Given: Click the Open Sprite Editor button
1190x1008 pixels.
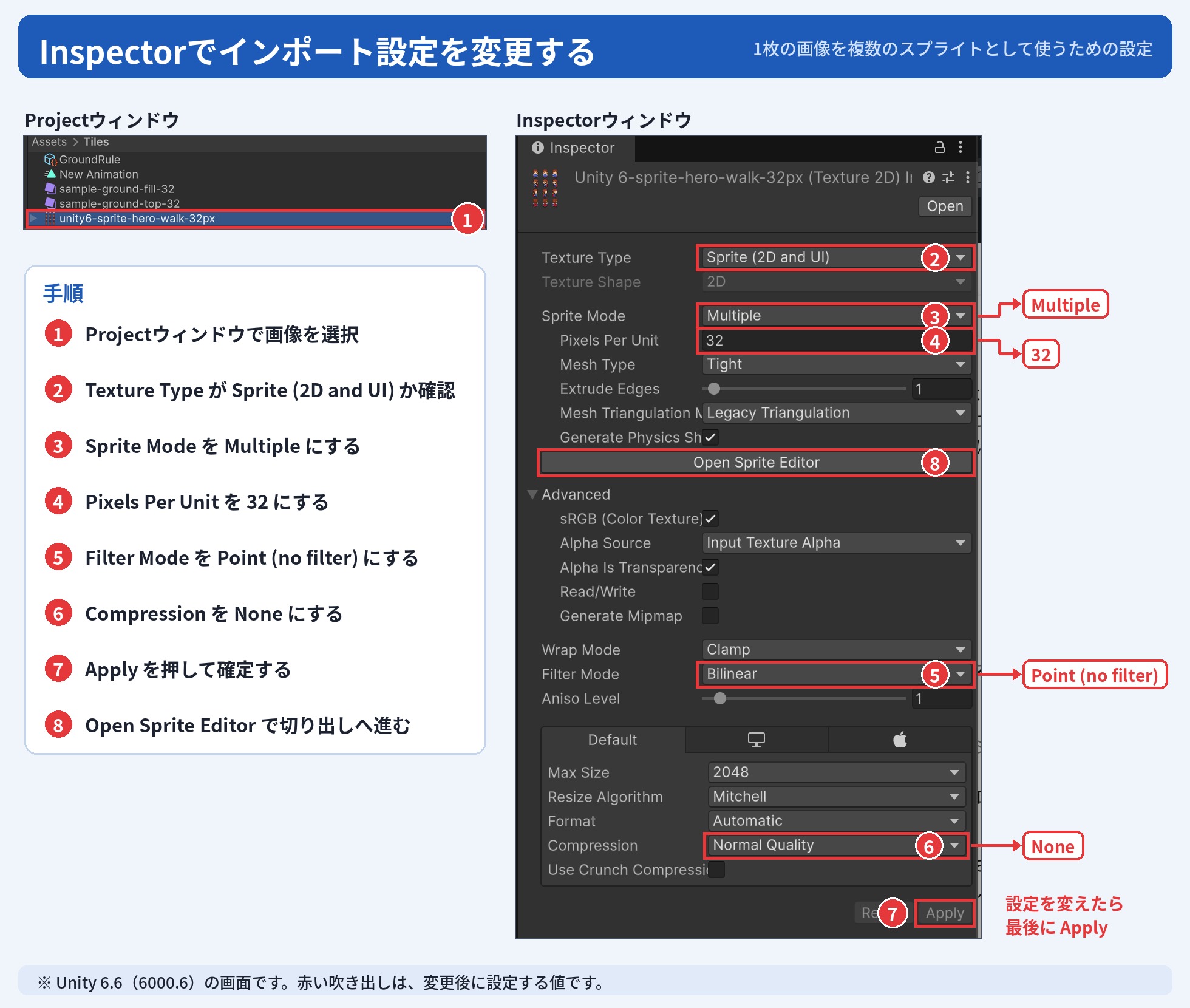Looking at the screenshot, I should (x=756, y=463).
